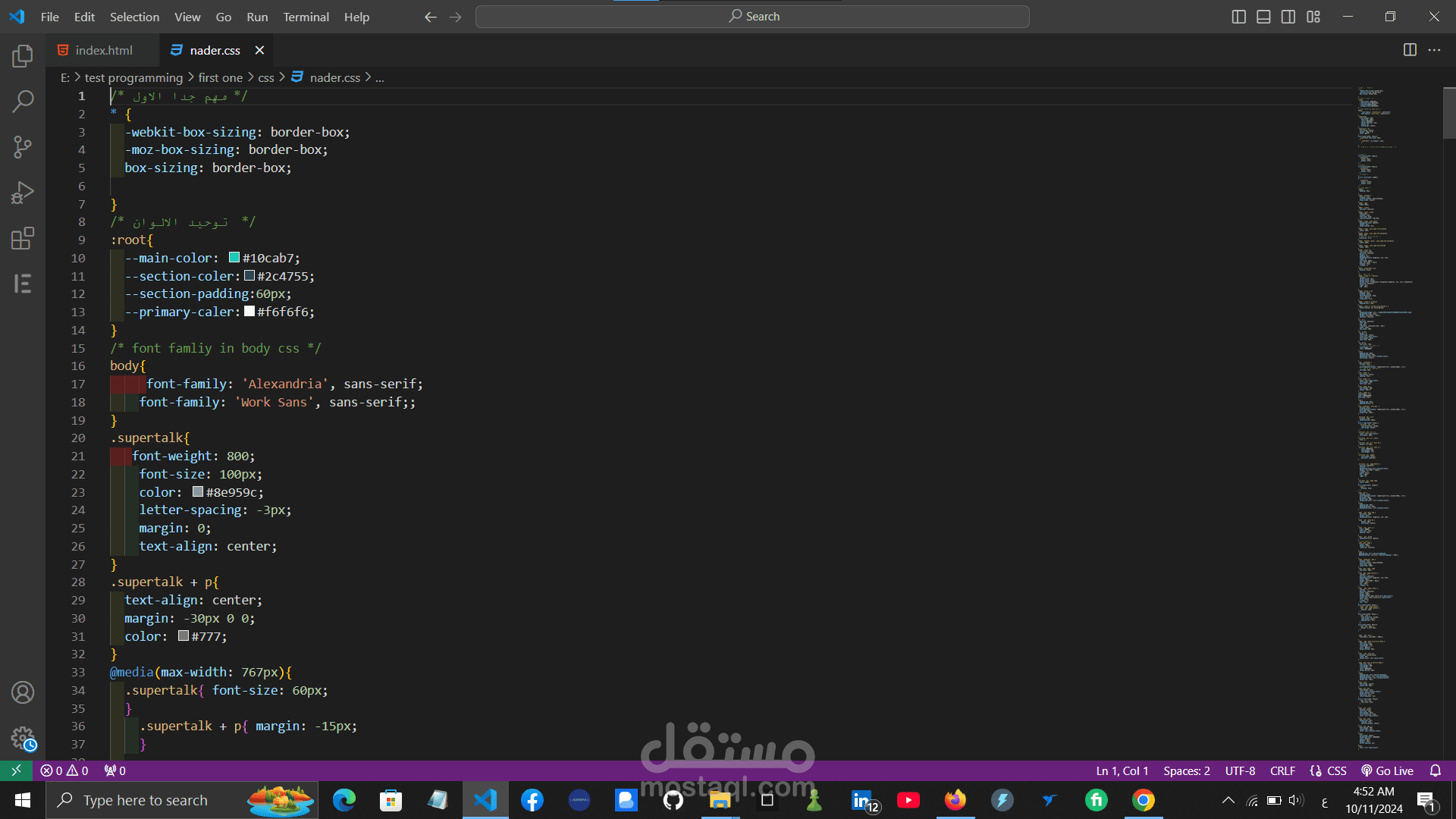Switch to the index.html tab
The width and height of the screenshot is (1456, 819).
click(x=104, y=50)
